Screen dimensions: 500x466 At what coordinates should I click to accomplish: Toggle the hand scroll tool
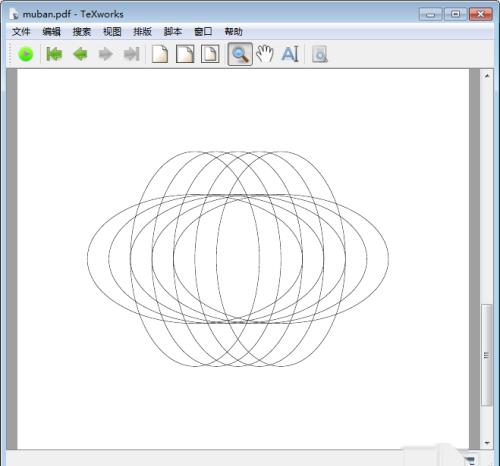[x=265, y=54]
